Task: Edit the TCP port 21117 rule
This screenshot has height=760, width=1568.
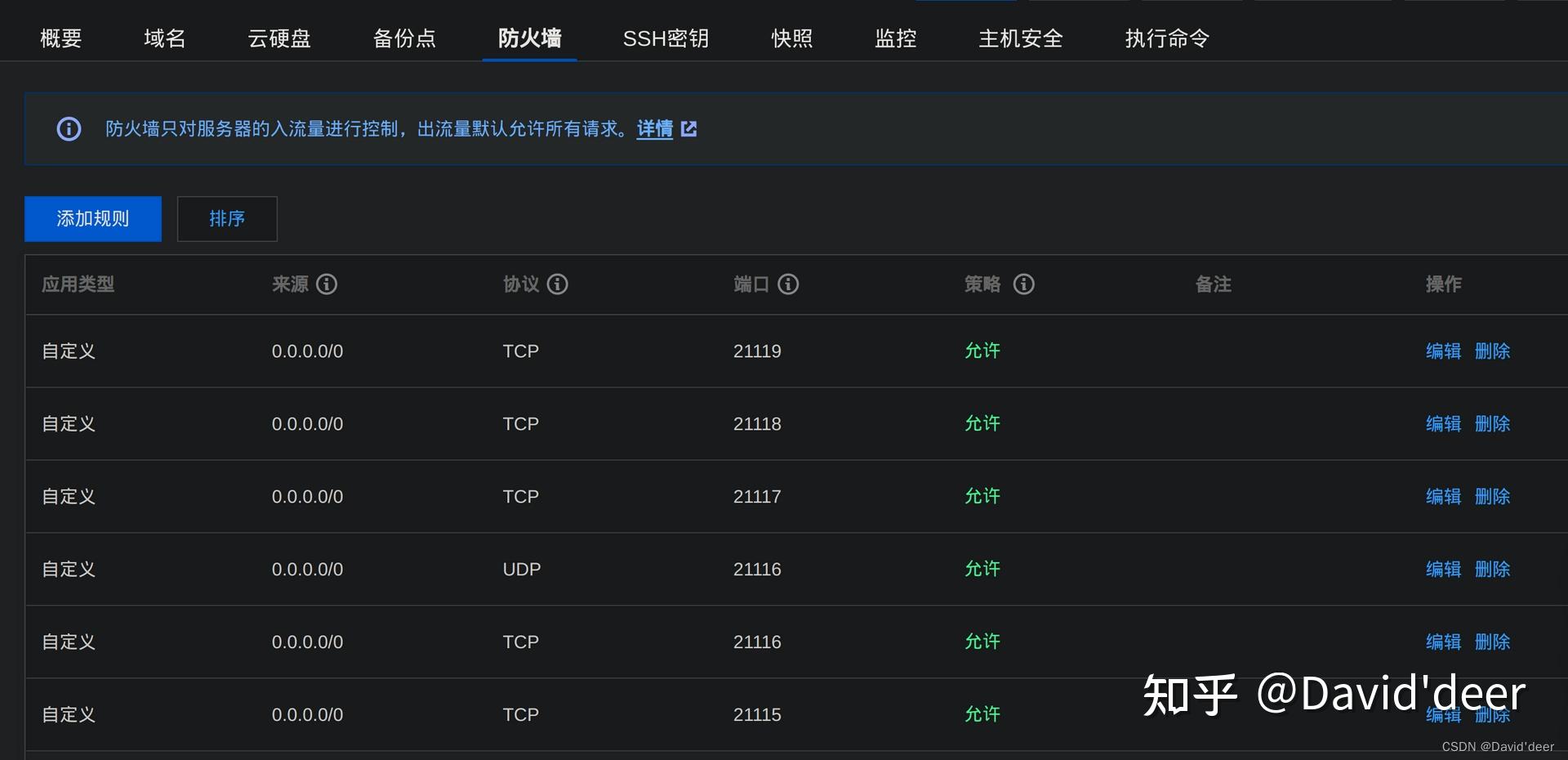Action: (1444, 497)
